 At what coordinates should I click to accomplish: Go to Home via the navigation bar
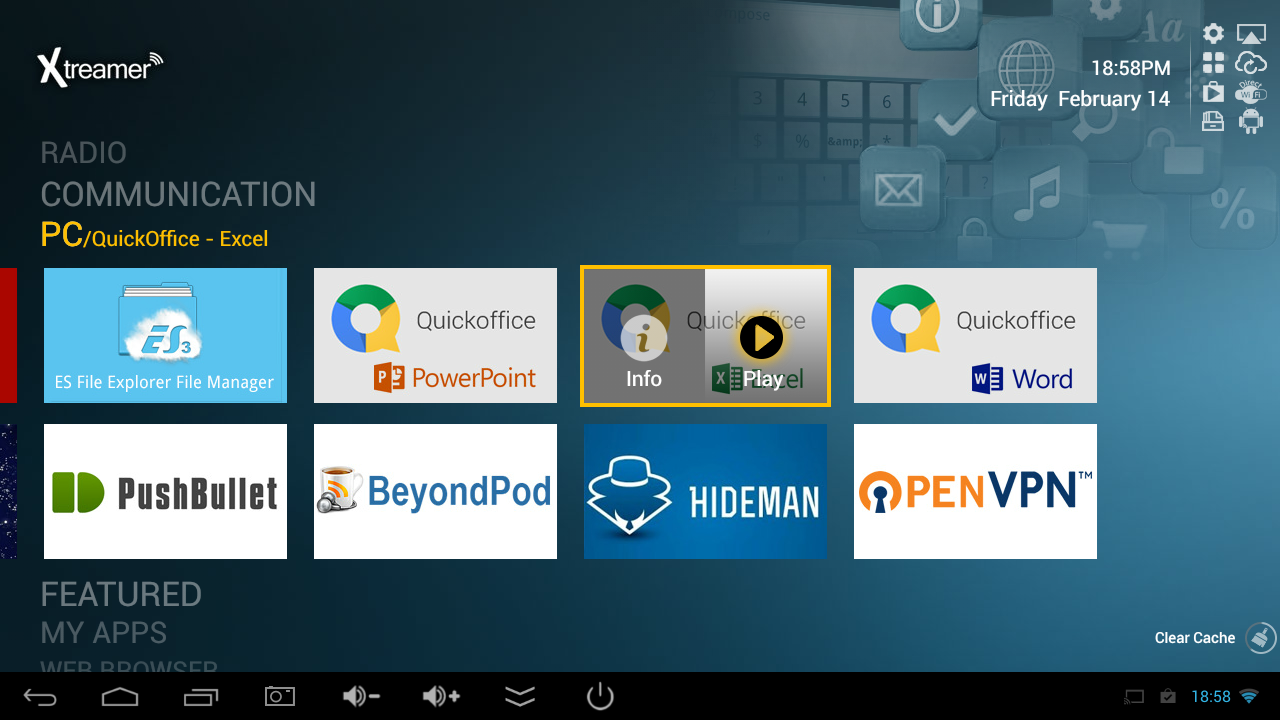click(120, 696)
